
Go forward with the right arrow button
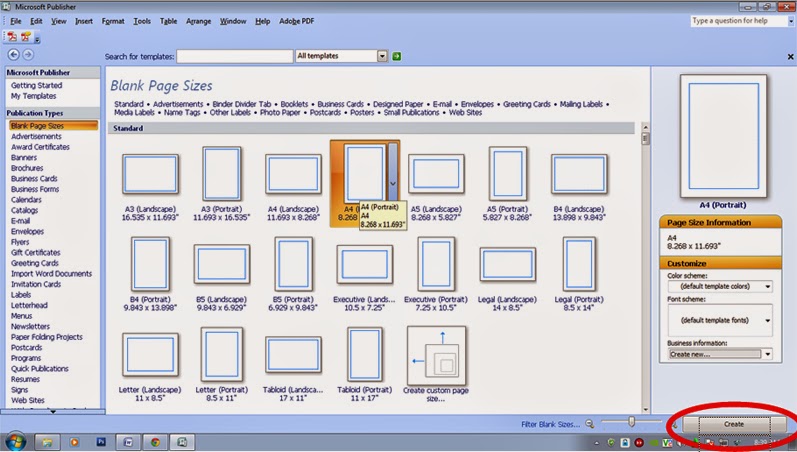coord(28,54)
